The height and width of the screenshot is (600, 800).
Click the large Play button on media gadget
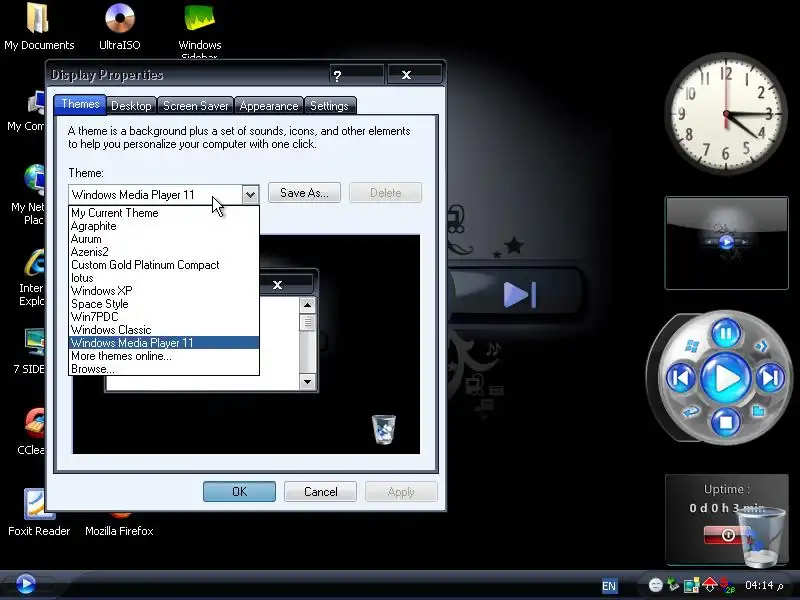[725, 378]
